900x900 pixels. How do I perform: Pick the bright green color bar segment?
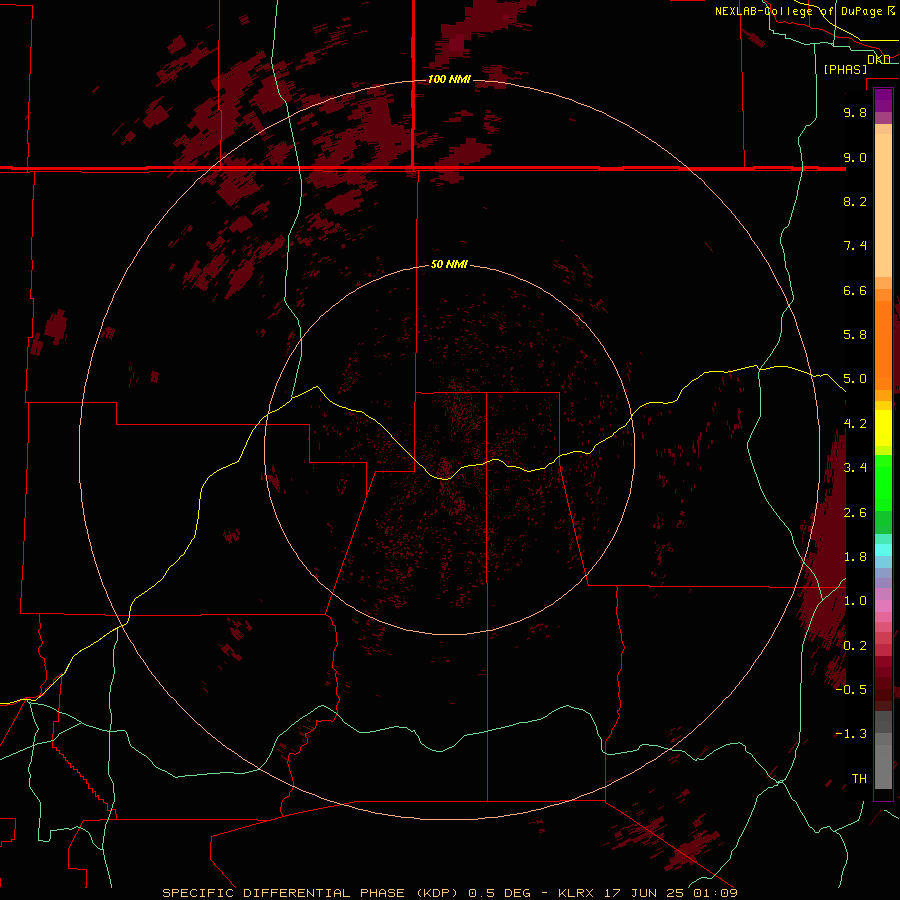tap(883, 482)
